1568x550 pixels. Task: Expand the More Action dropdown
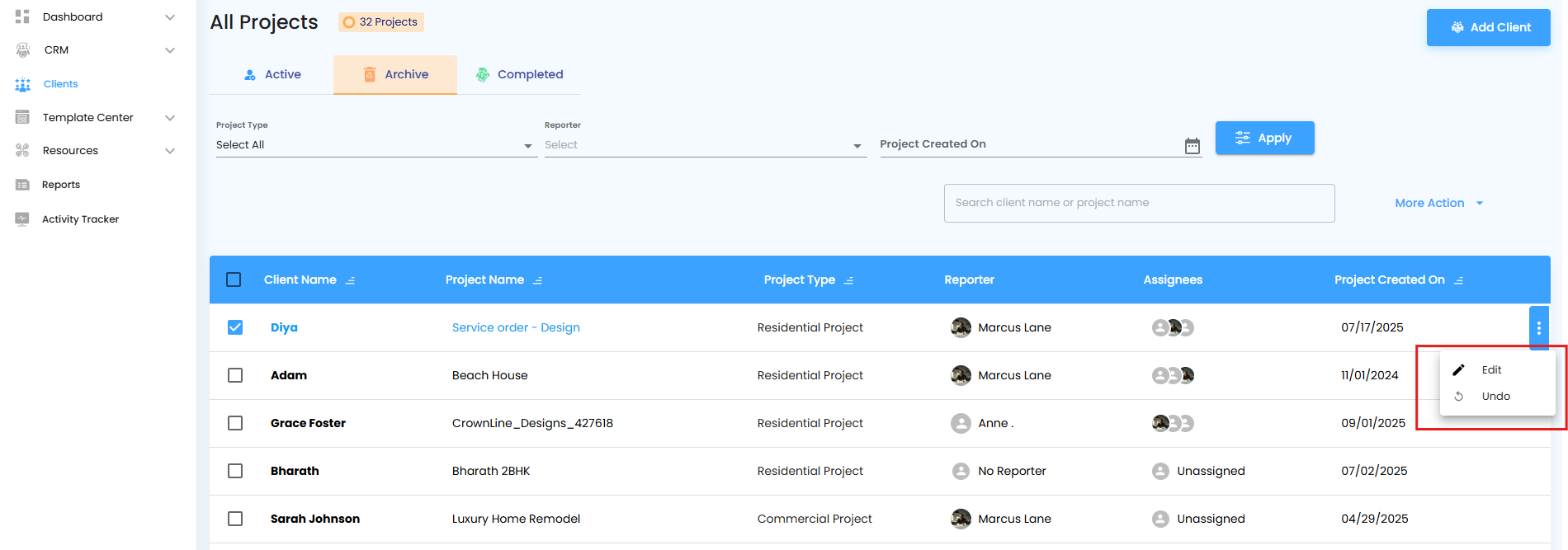(1438, 203)
